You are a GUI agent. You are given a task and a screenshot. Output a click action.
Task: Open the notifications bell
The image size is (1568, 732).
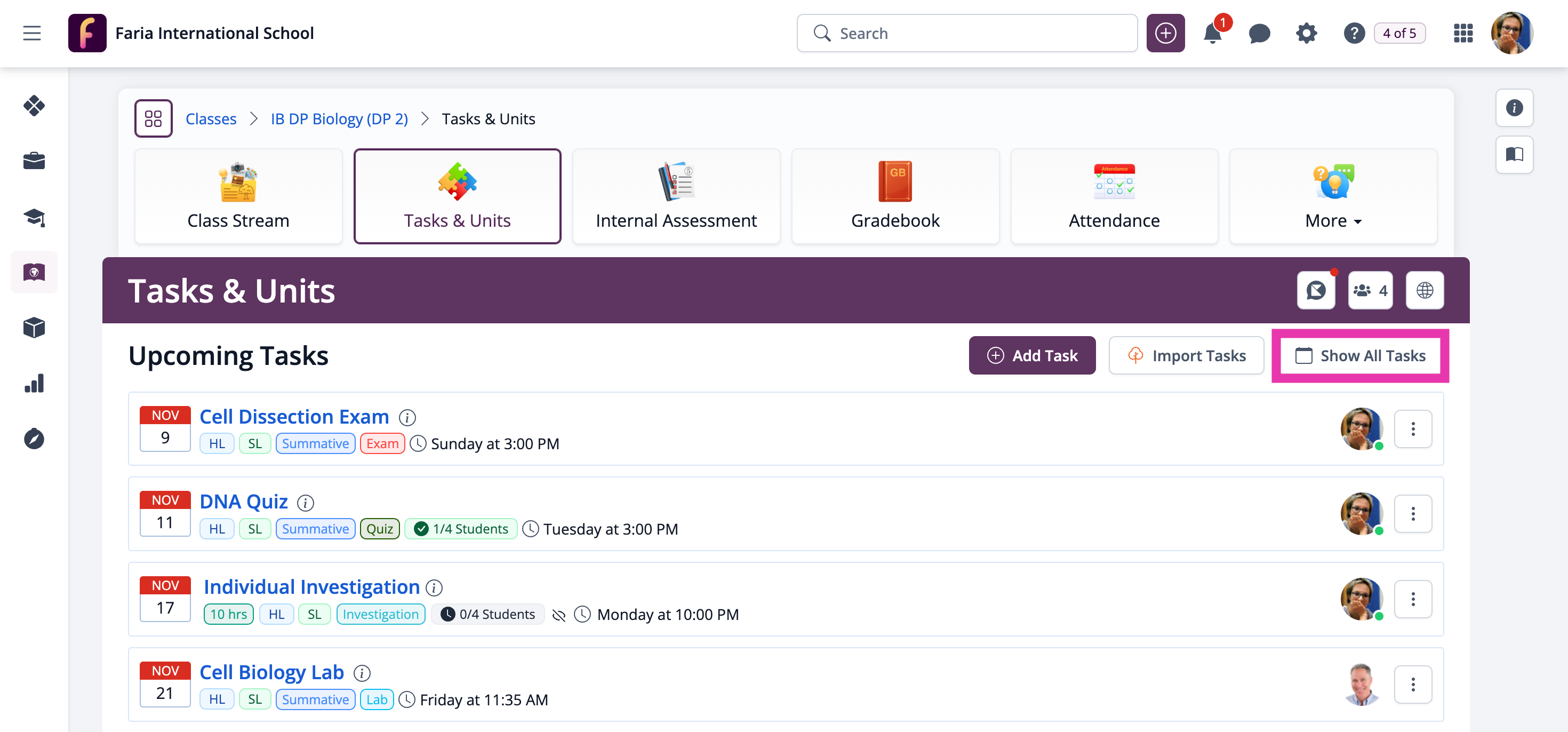pyautogui.click(x=1212, y=33)
